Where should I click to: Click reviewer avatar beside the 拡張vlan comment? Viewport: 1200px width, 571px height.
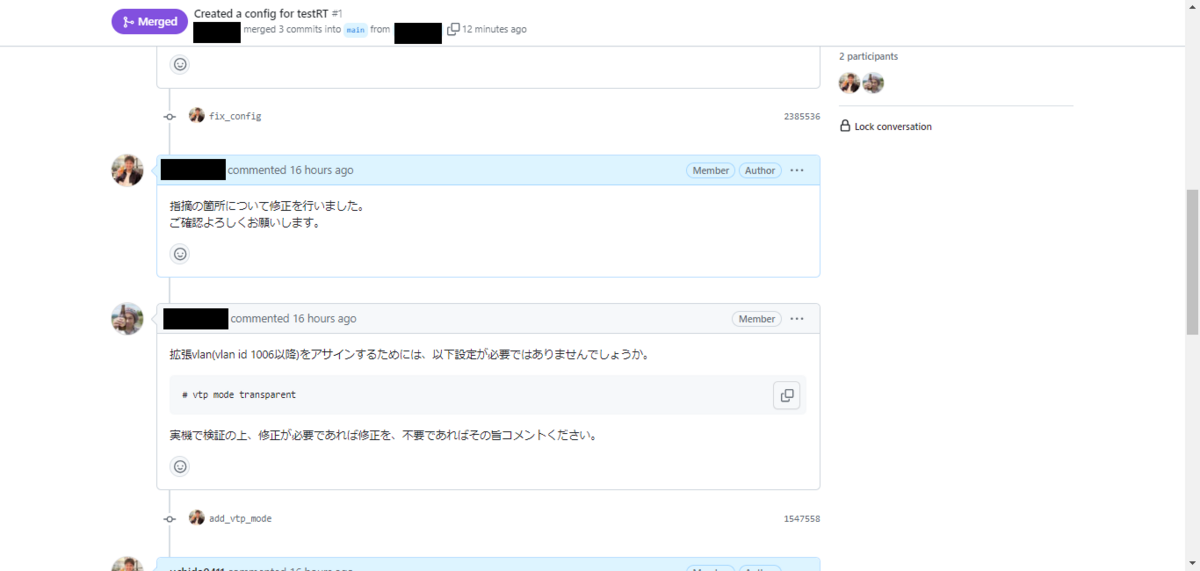click(x=127, y=319)
